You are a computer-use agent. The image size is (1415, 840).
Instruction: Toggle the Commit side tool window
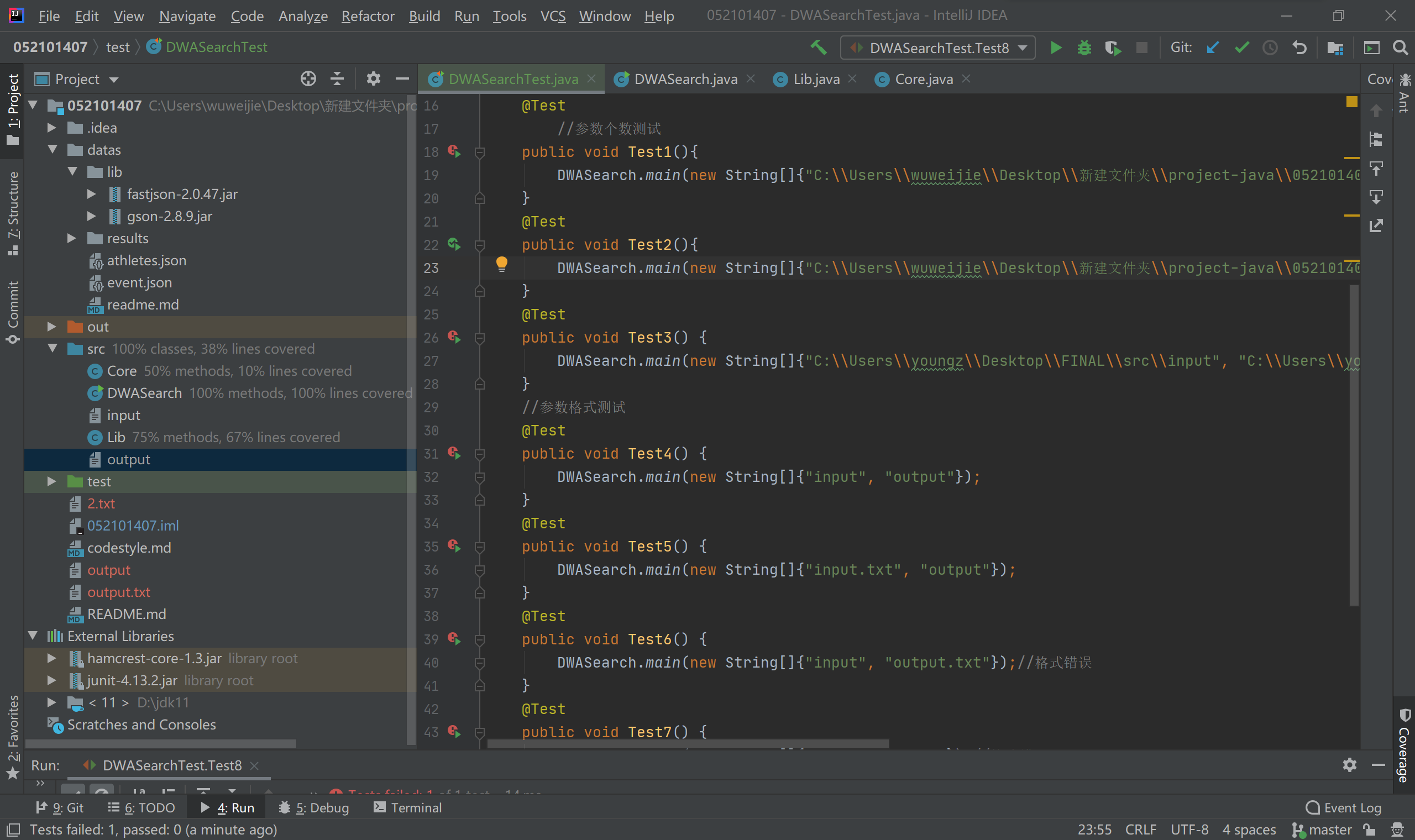(x=13, y=312)
